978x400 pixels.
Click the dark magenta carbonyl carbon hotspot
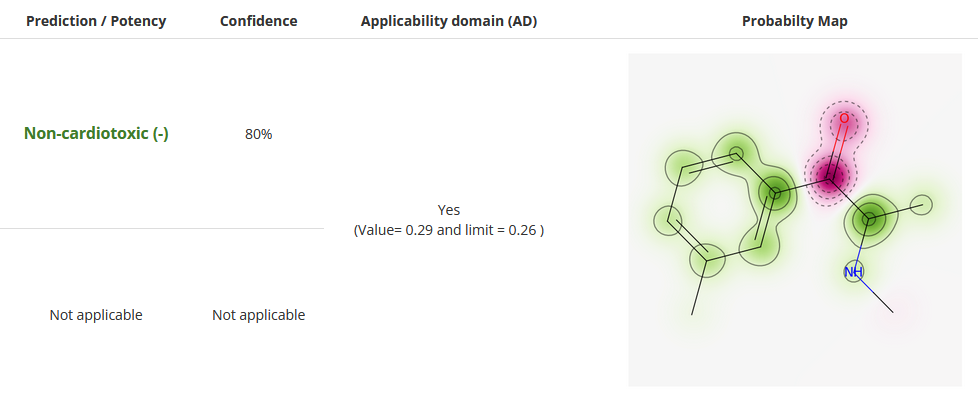pos(830,177)
